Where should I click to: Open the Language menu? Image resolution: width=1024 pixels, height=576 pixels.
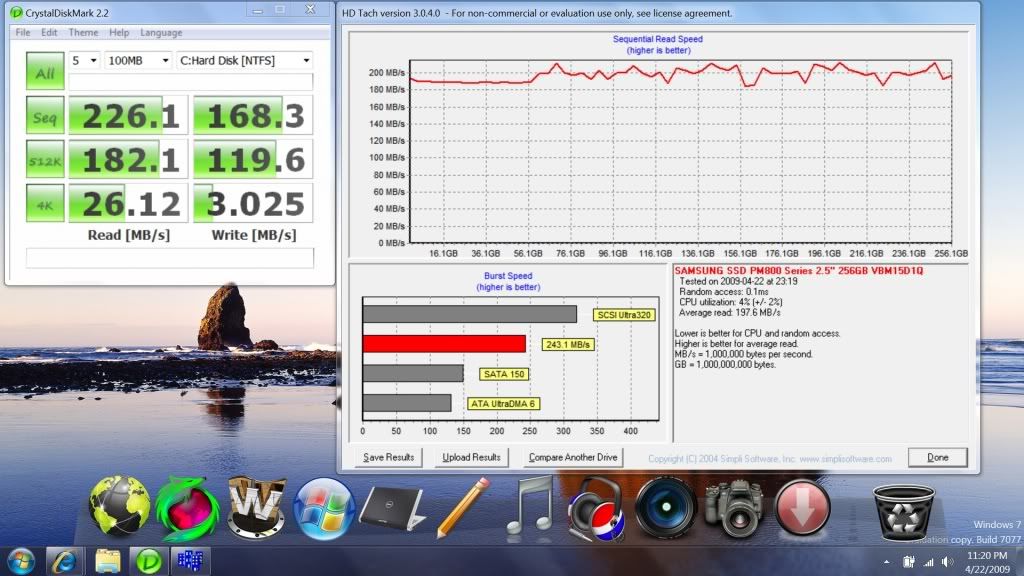tap(161, 33)
